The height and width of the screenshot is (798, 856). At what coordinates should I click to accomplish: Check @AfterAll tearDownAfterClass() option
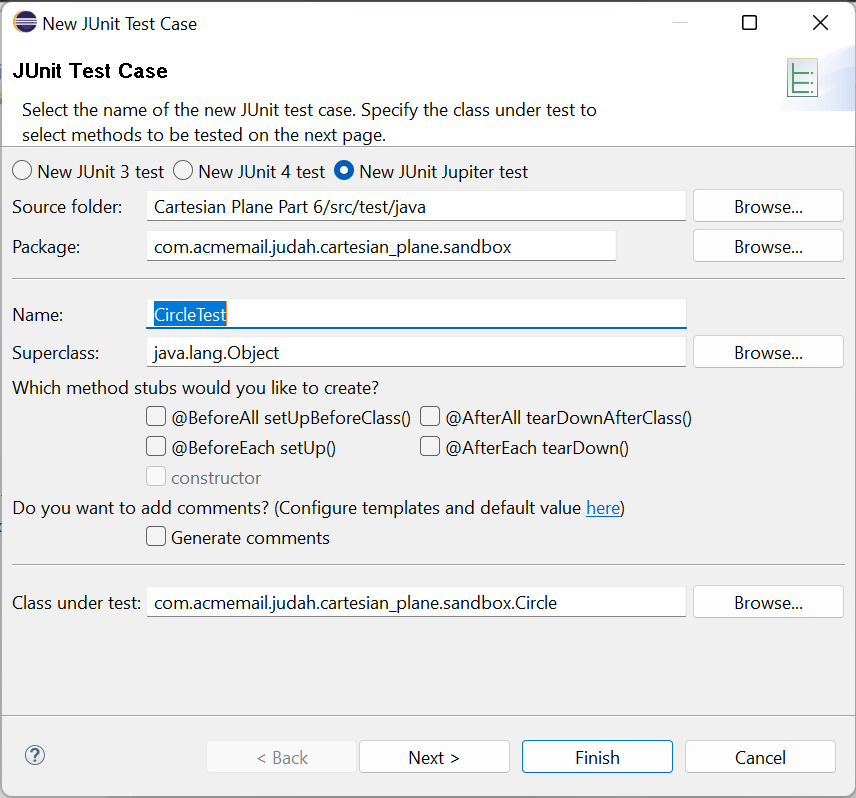click(430, 417)
